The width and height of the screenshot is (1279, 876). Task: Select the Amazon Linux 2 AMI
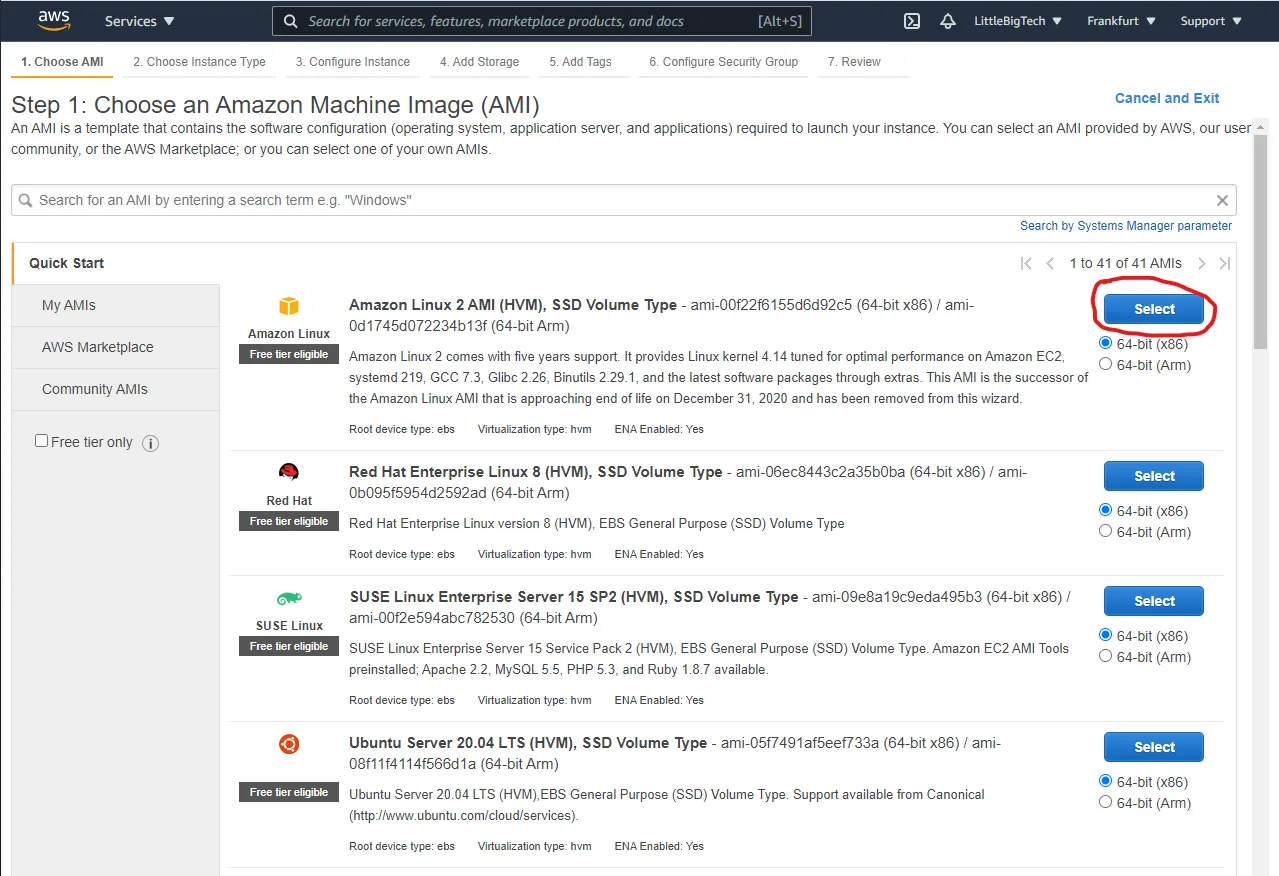1154,310
